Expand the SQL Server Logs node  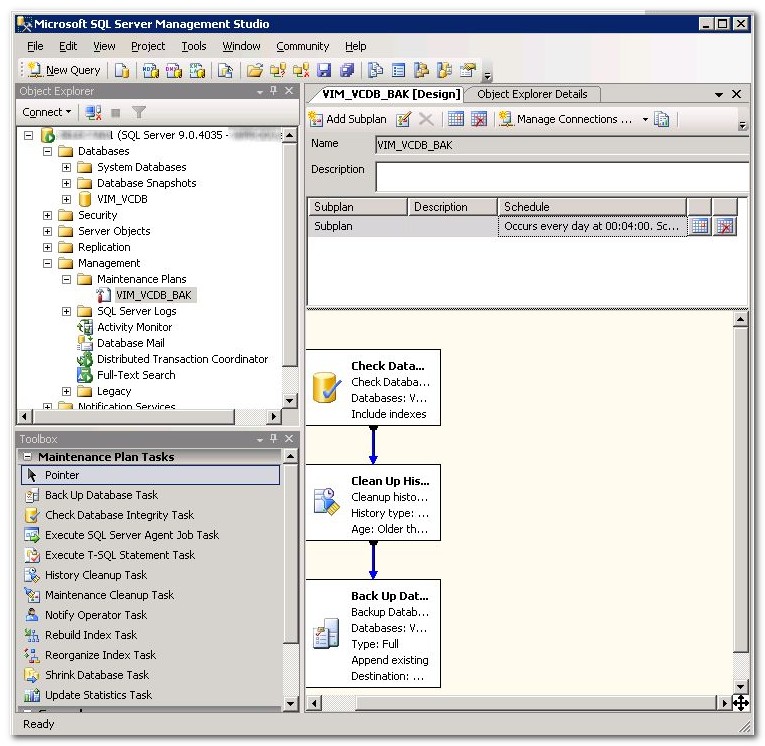click(67, 311)
